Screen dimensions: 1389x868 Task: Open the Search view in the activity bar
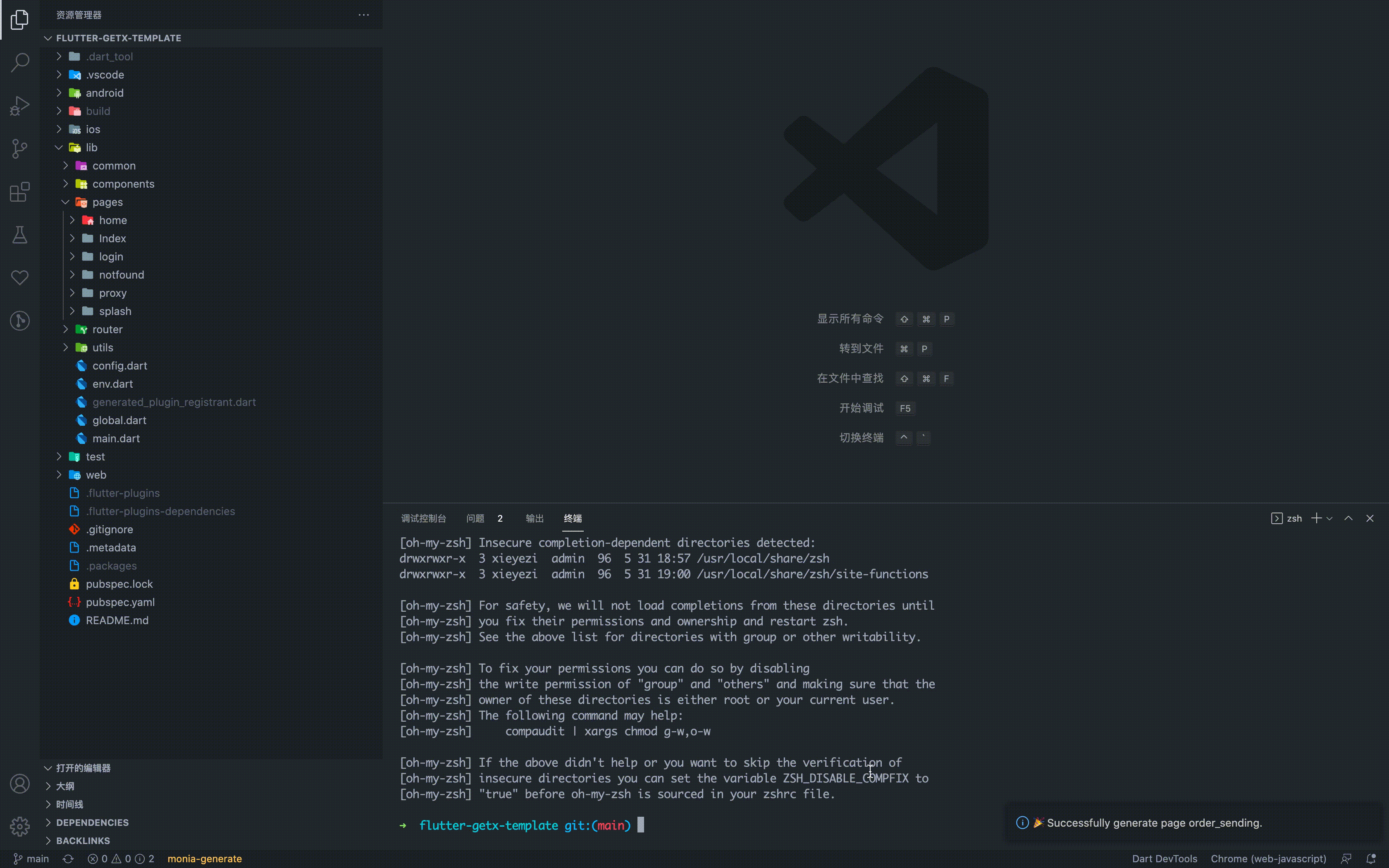[x=19, y=62]
